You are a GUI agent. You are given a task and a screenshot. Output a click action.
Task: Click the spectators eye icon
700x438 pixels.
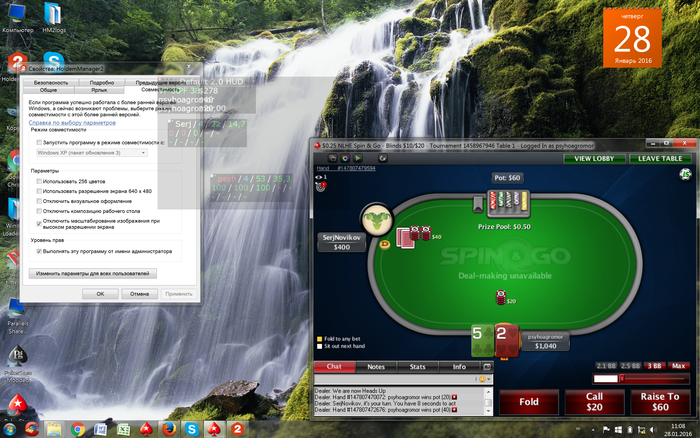coord(319,177)
